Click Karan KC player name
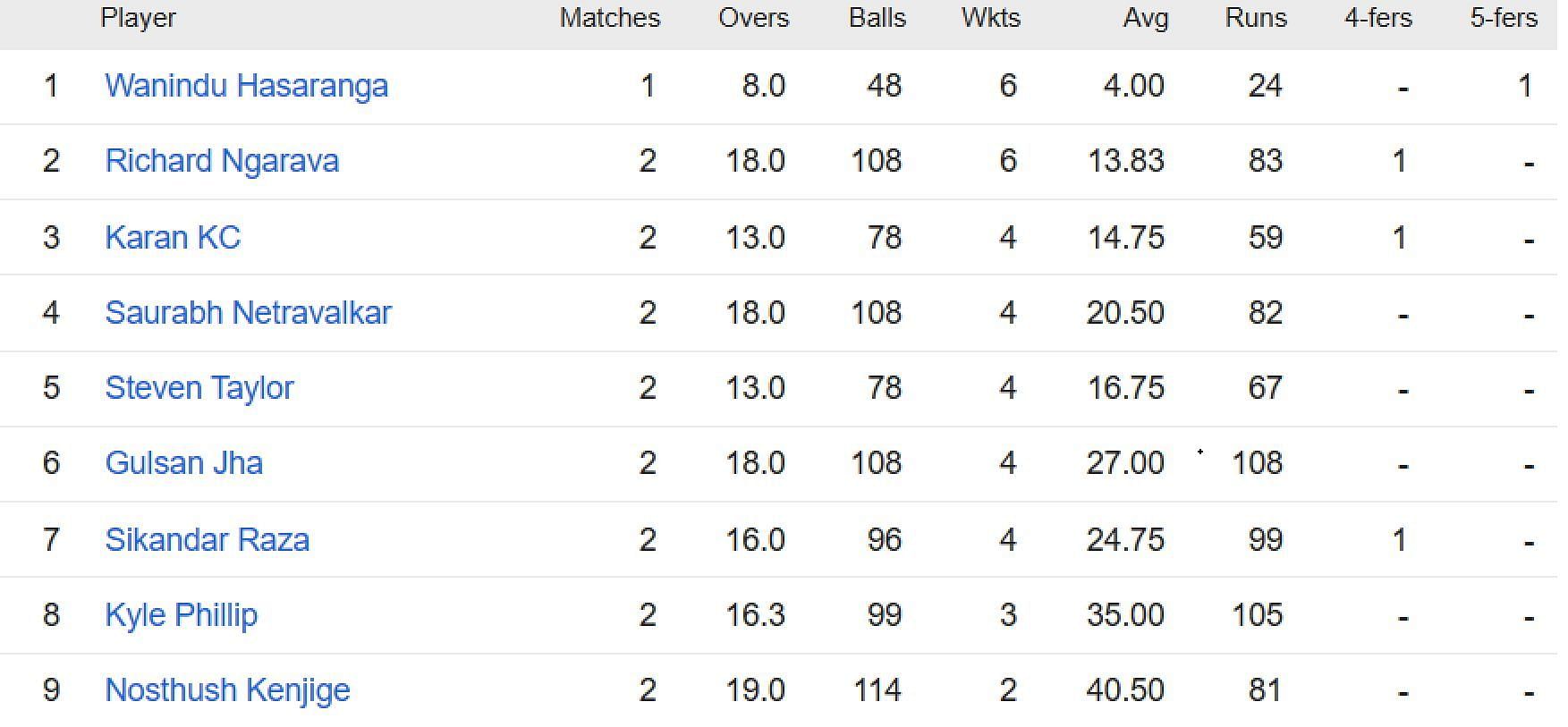Viewport: 1568px width, 727px height. 173,237
